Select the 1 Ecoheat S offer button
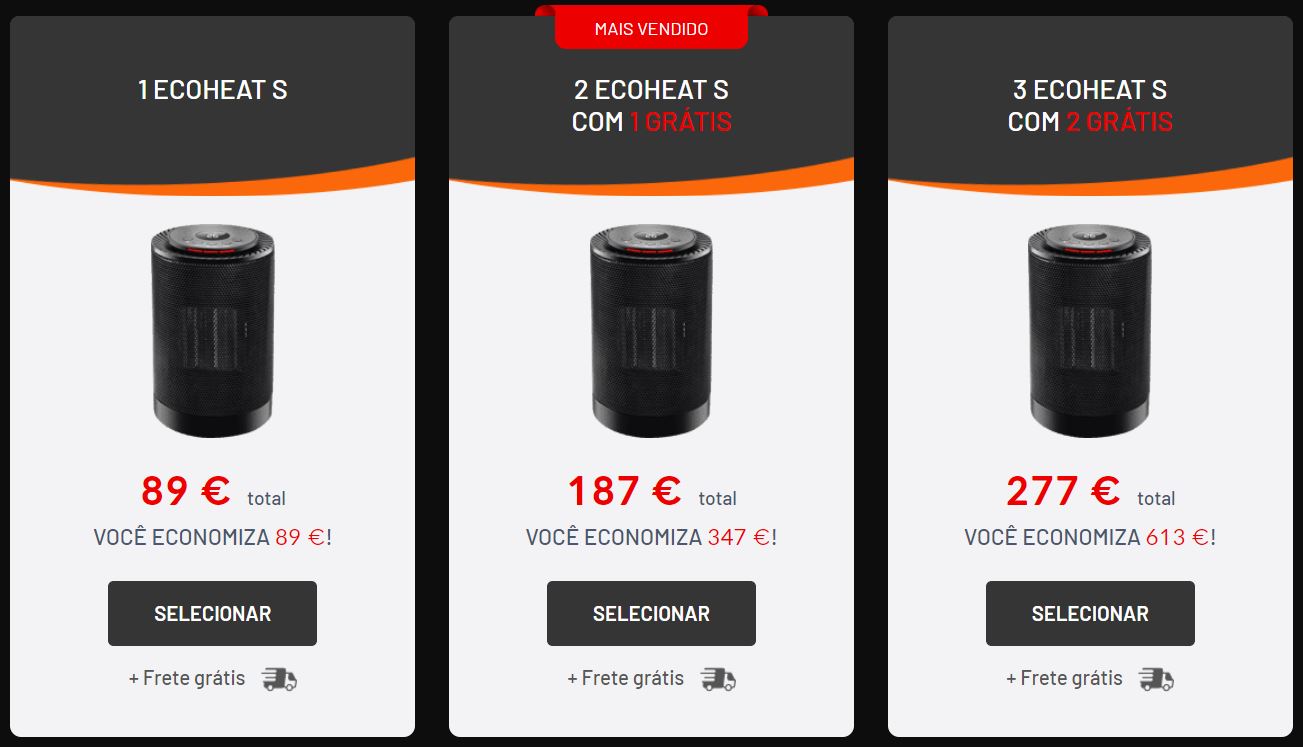Image resolution: width=1303 pixels, height=747 pixels. (212, 613)
